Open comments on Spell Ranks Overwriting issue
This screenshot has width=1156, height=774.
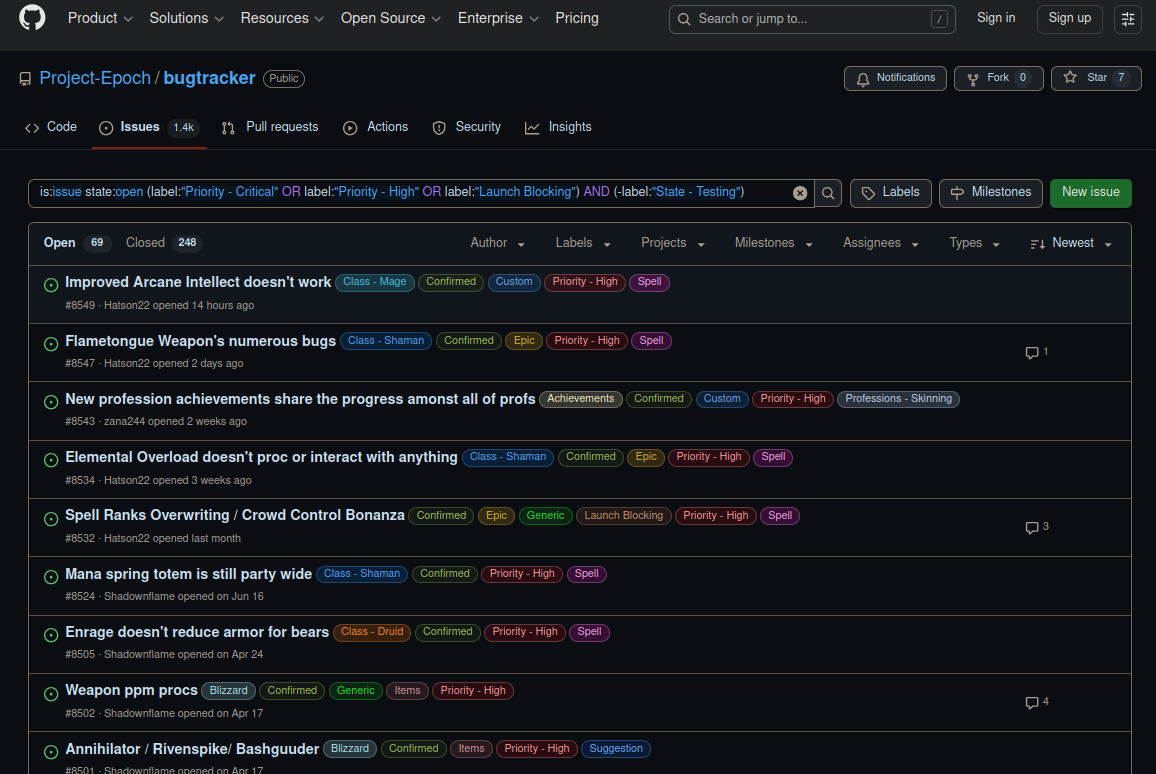click(x=1037, y=527)
